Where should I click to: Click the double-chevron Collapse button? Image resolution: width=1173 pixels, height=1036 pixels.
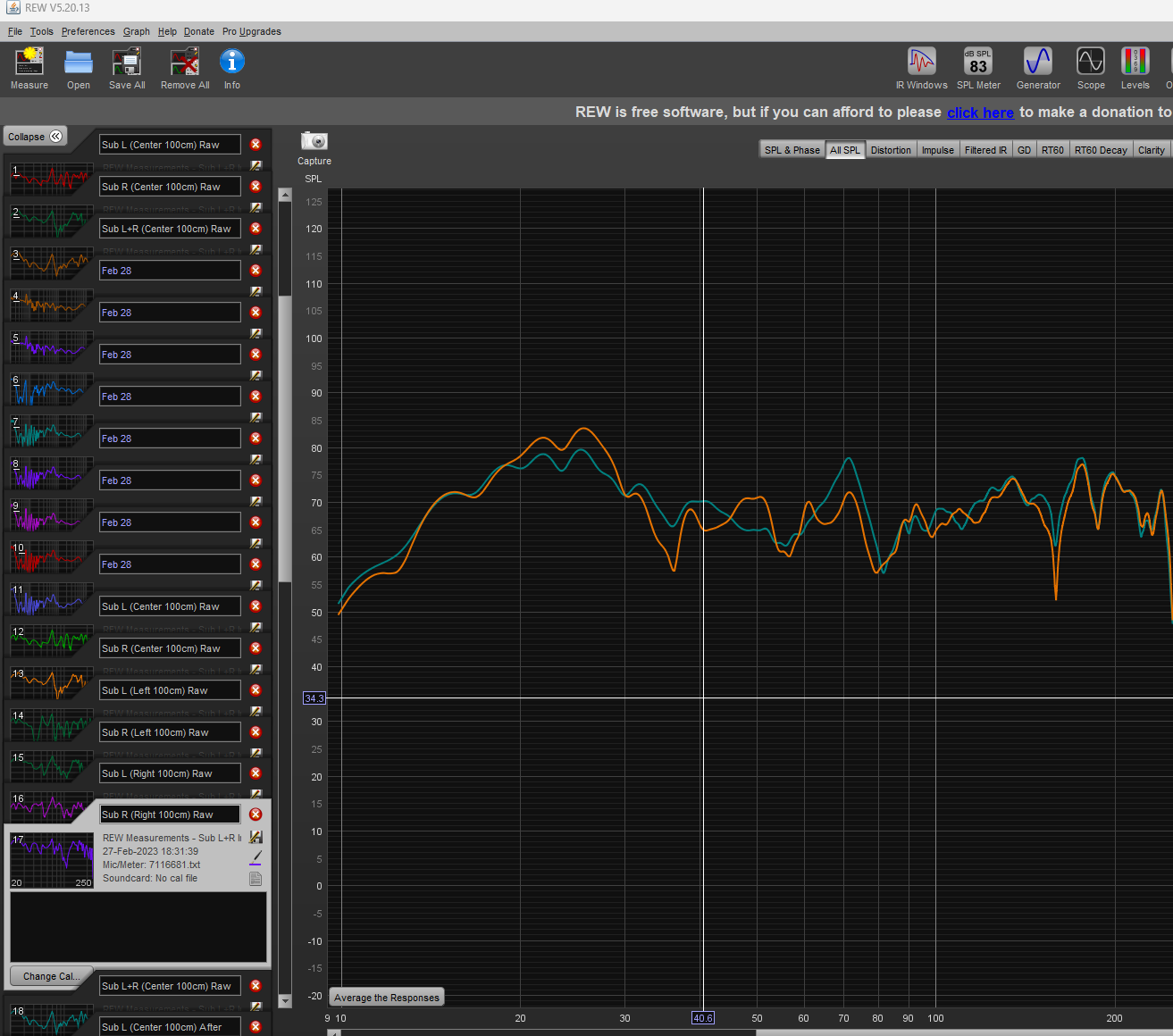(35, 137)
